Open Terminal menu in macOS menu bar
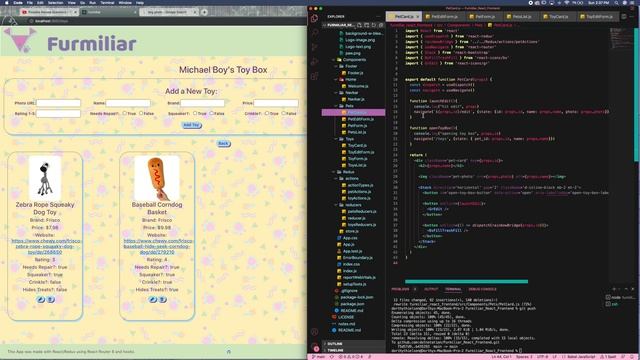640x360 pixels. pyautogui.click(x=107, y=2)
